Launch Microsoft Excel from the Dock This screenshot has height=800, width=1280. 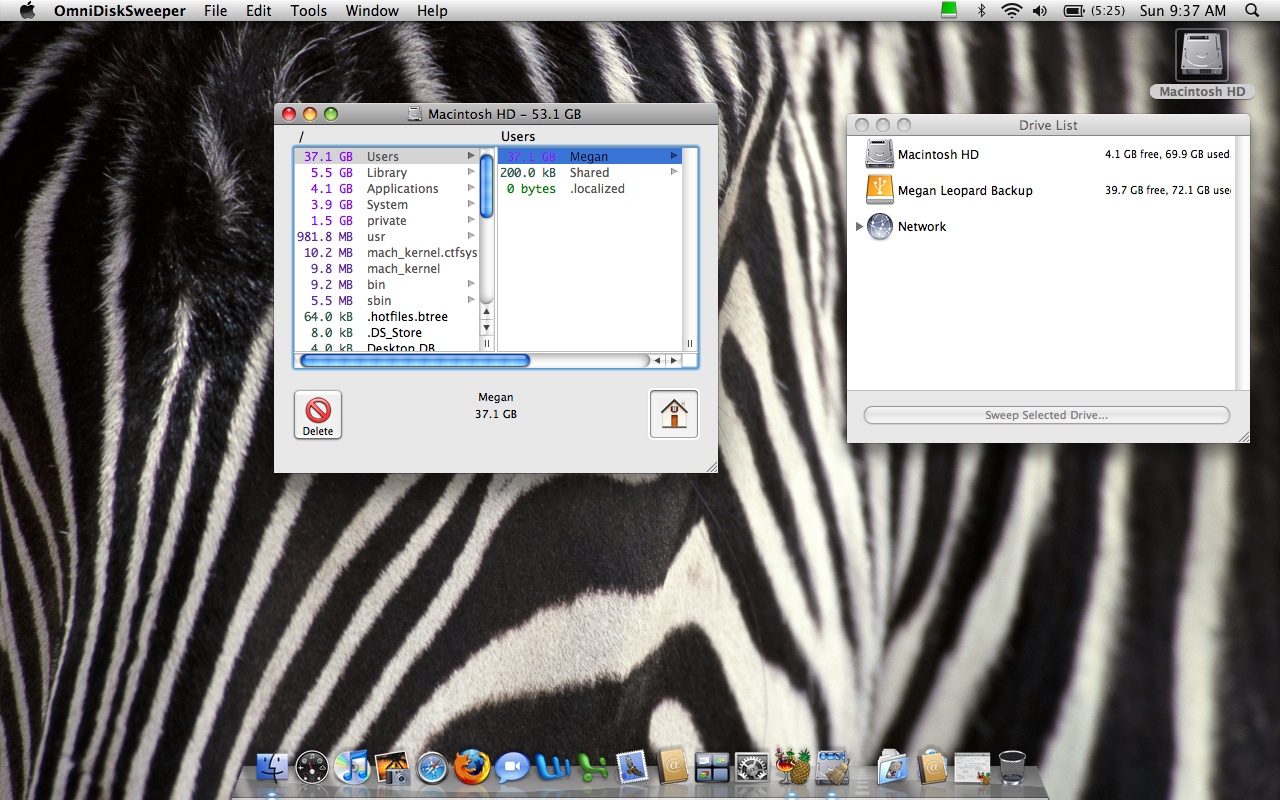coord(592,767)
